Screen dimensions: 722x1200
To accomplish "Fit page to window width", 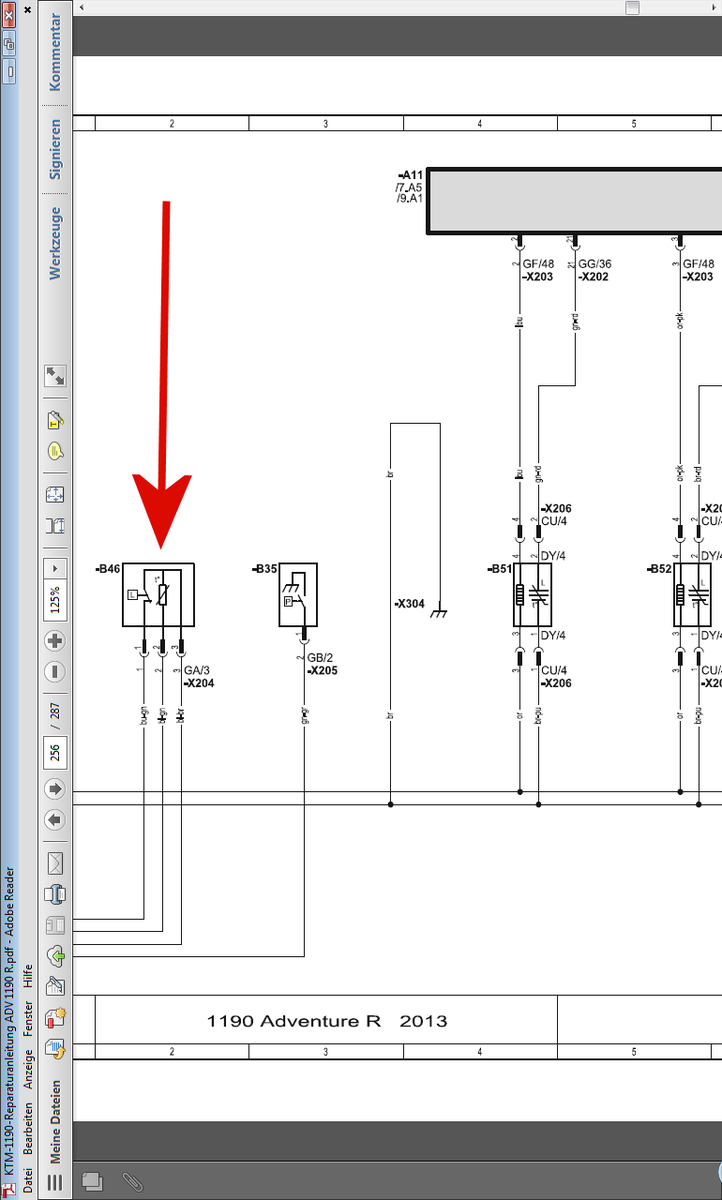I will (x=55, y=525).
